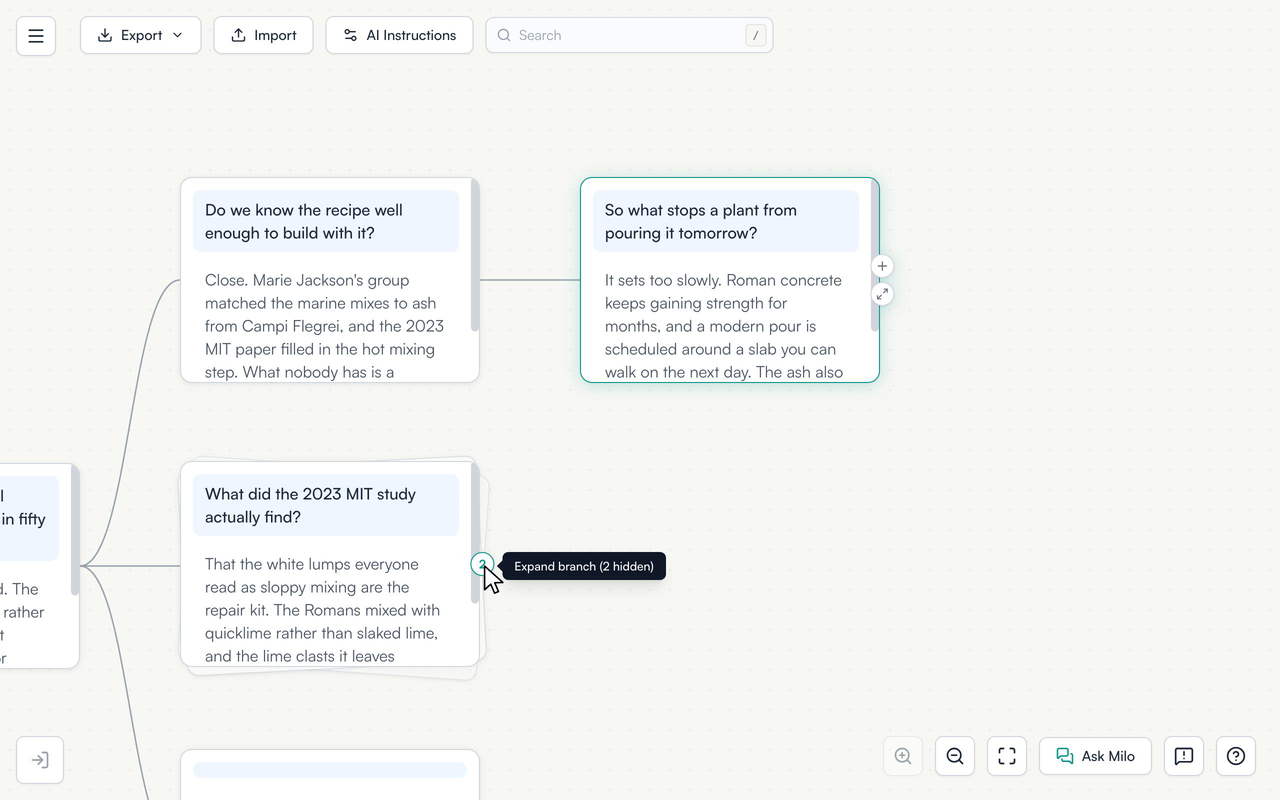The width and height of the screenshot is (1280, 800).
Task: Click answer text 'That the white lumps everyone'
Action: coord(312,564)
